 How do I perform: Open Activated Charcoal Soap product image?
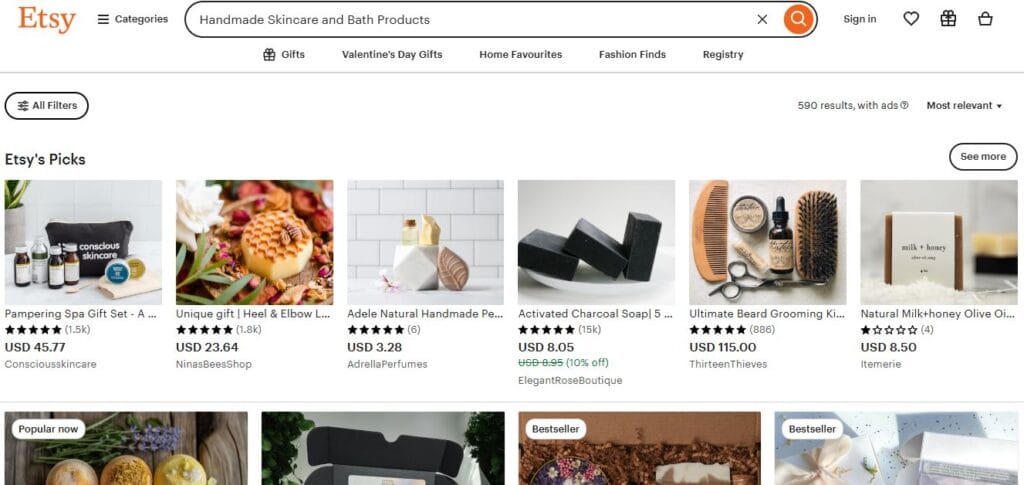coord(596,242)
